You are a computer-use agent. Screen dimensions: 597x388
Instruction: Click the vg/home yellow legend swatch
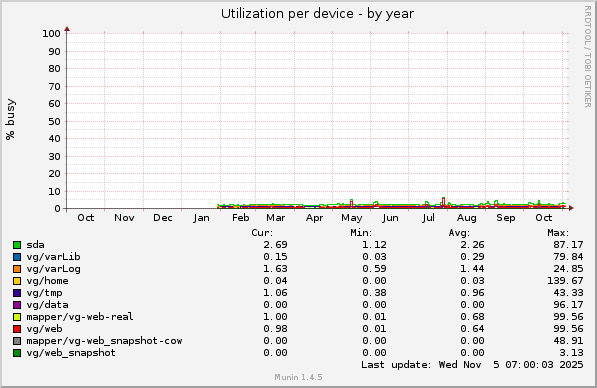[17, 281]
